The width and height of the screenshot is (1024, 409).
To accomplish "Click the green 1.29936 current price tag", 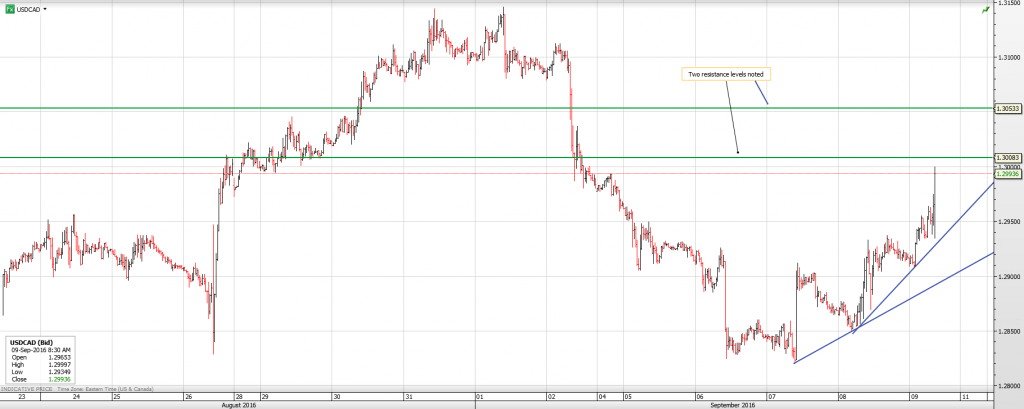I will 1006,174.
